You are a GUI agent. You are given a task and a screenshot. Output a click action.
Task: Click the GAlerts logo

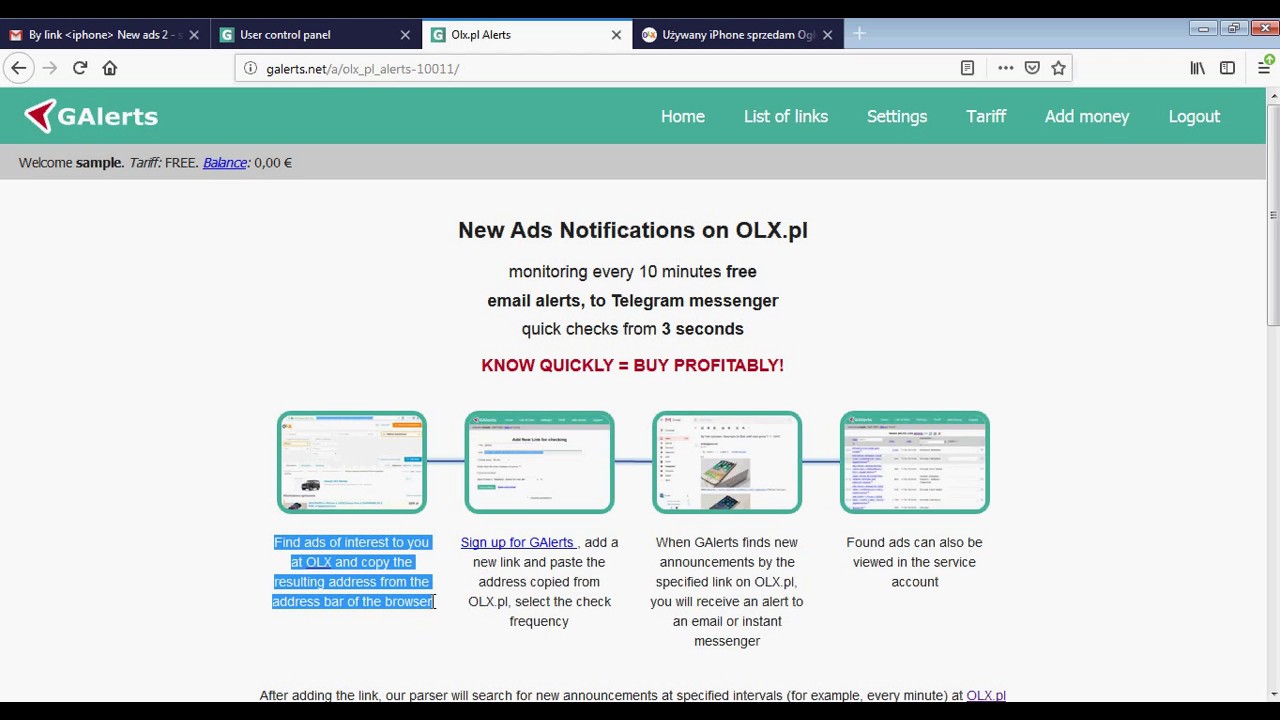91,116
